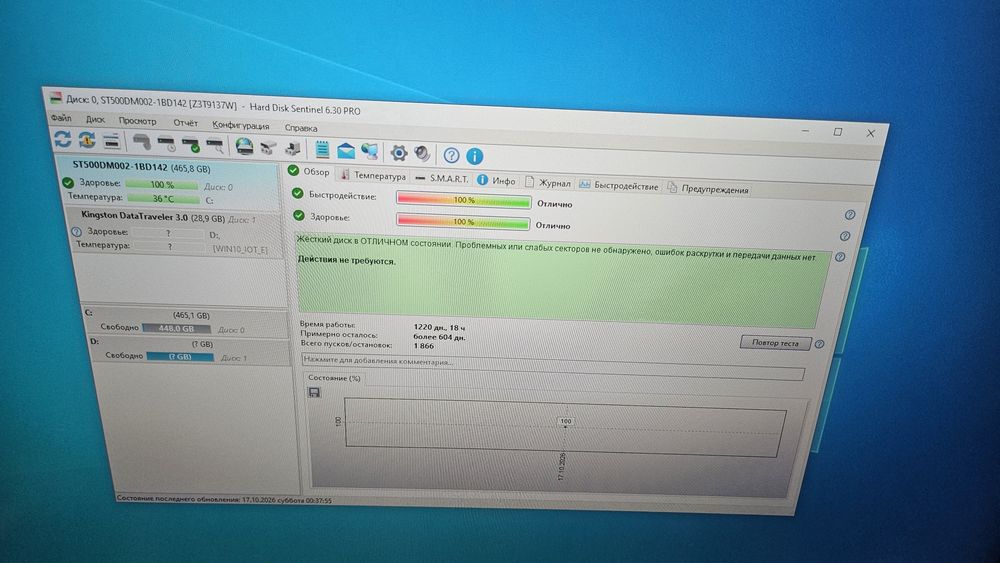The width and height of the screenshot is (1000, 563).
Task: Click the networked computers toolbar icon
Action: coord(369,152)
